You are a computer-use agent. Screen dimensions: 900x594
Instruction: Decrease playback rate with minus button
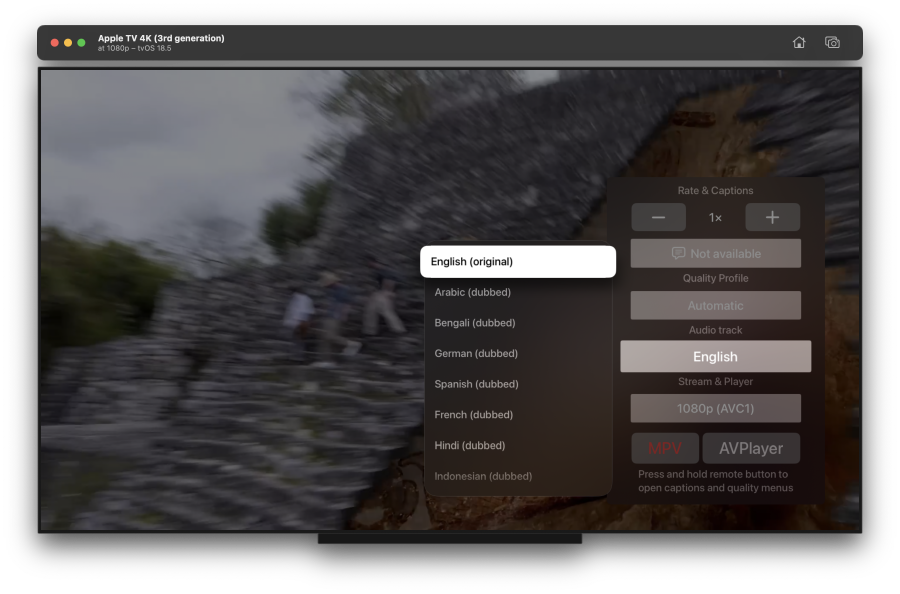(658, 217)
